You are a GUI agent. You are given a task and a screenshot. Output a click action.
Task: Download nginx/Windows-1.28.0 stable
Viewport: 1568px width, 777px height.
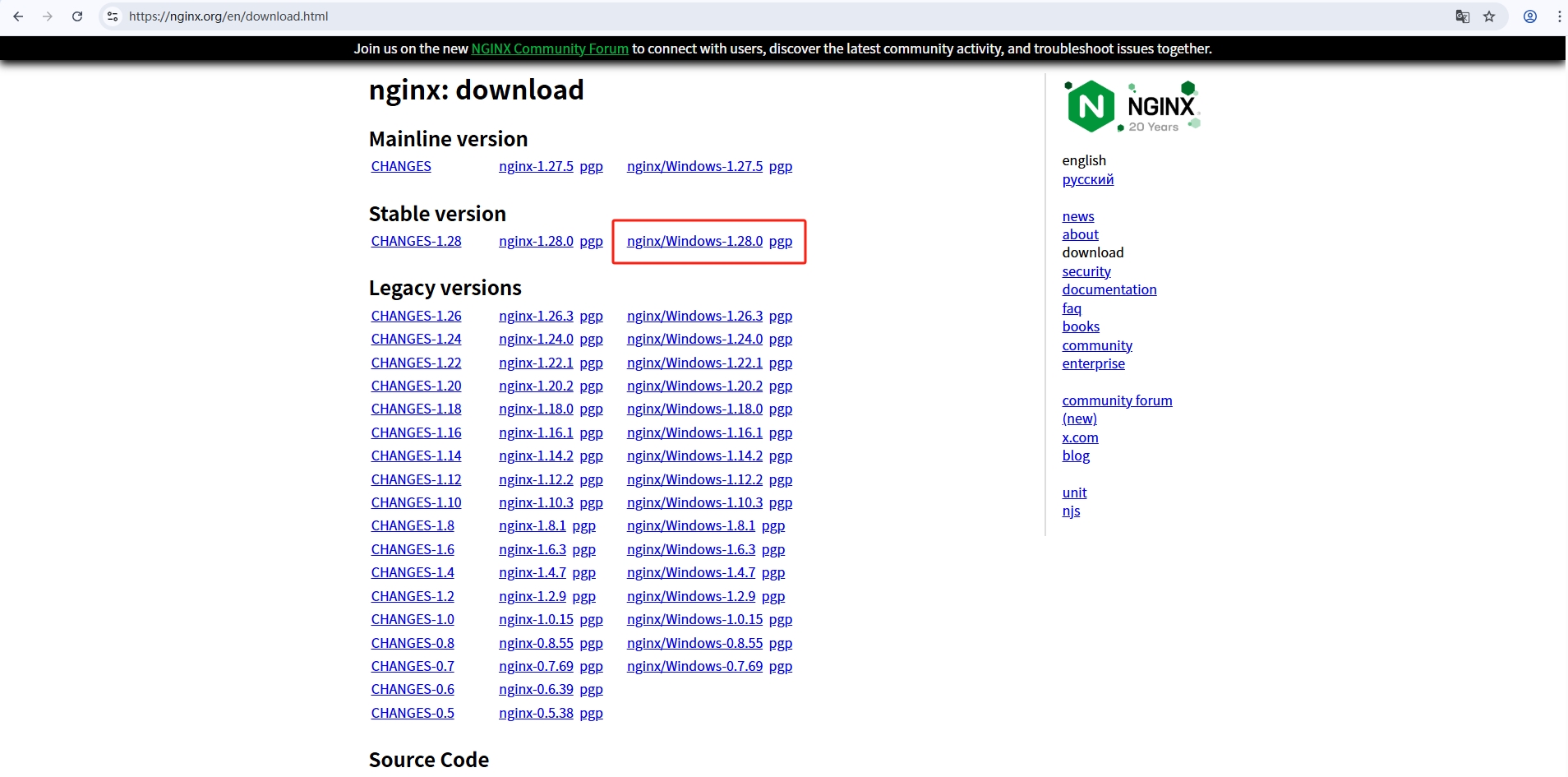[x=694, y=241]
